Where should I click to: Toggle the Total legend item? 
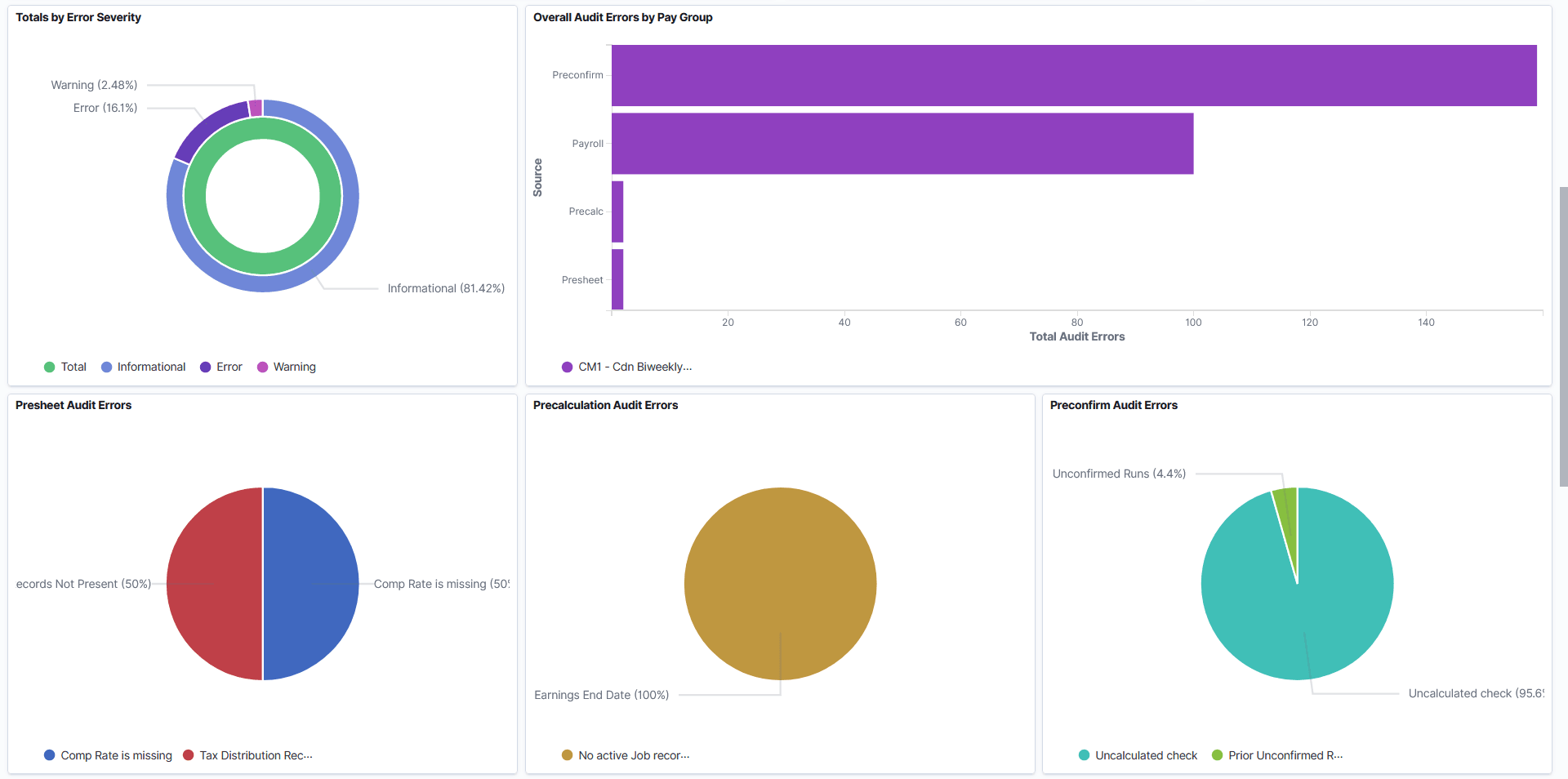65,367
